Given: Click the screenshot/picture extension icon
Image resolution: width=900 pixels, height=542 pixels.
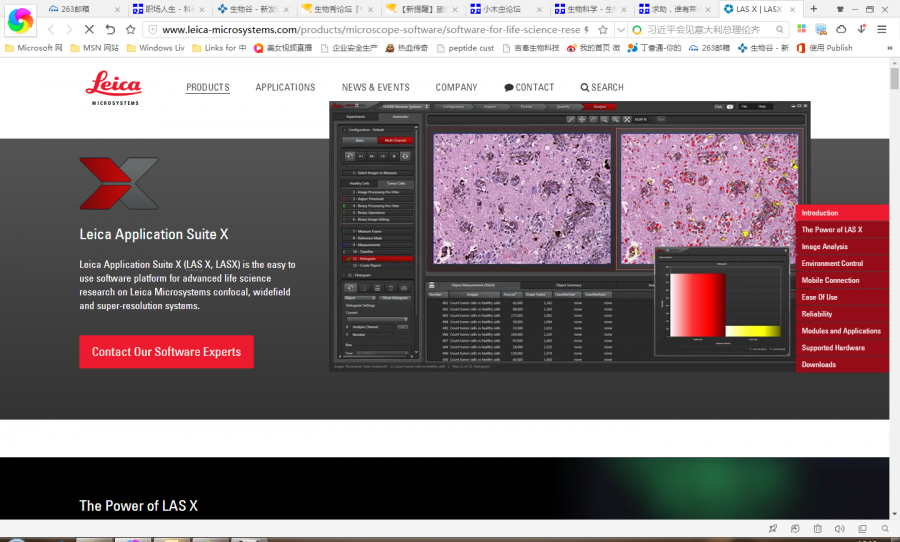Looking at the screenshot, I should (x=821, y=29).
